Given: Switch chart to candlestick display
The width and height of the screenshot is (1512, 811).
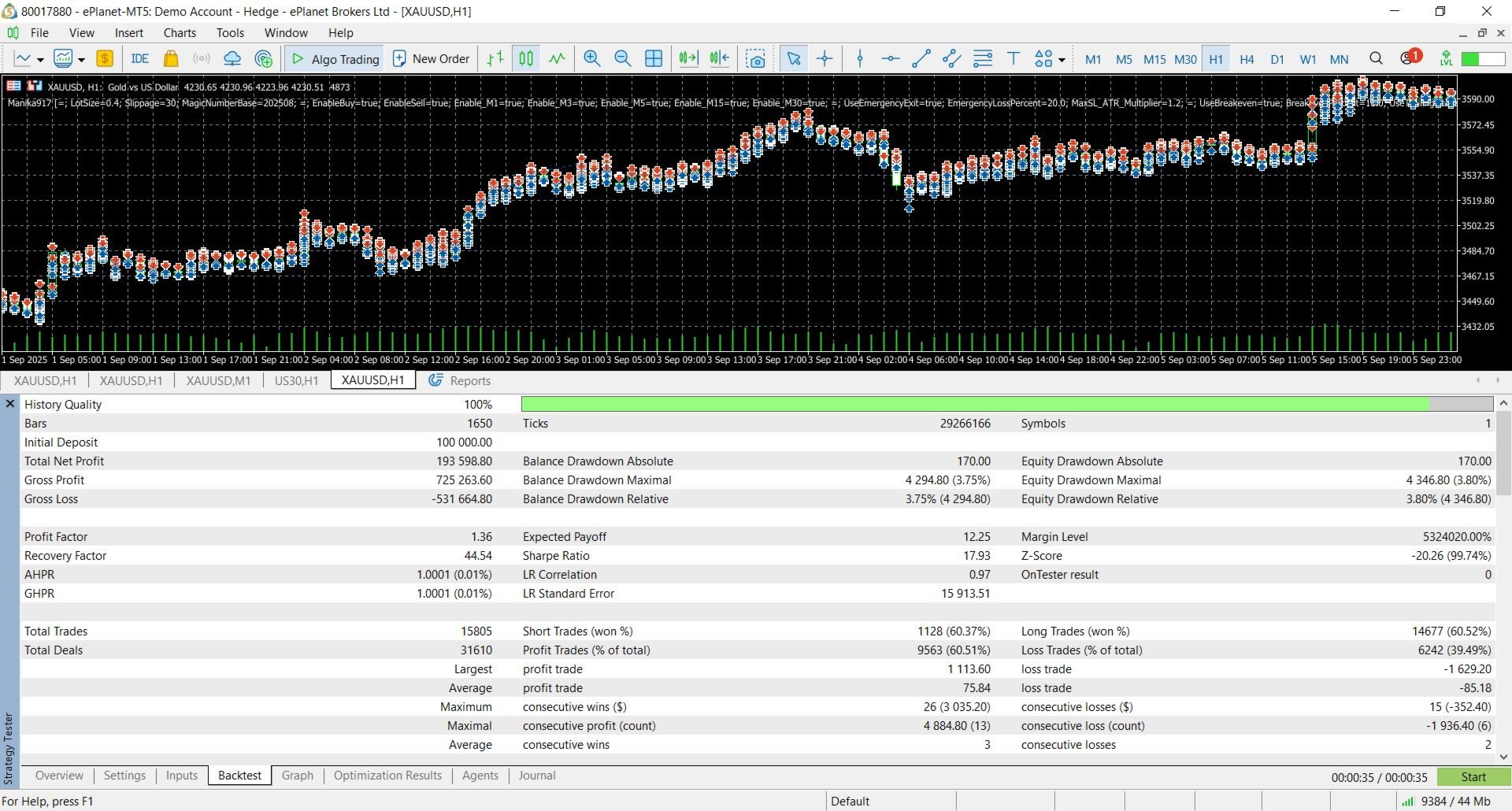Looking at the screenshot, I should coord(526,59).
